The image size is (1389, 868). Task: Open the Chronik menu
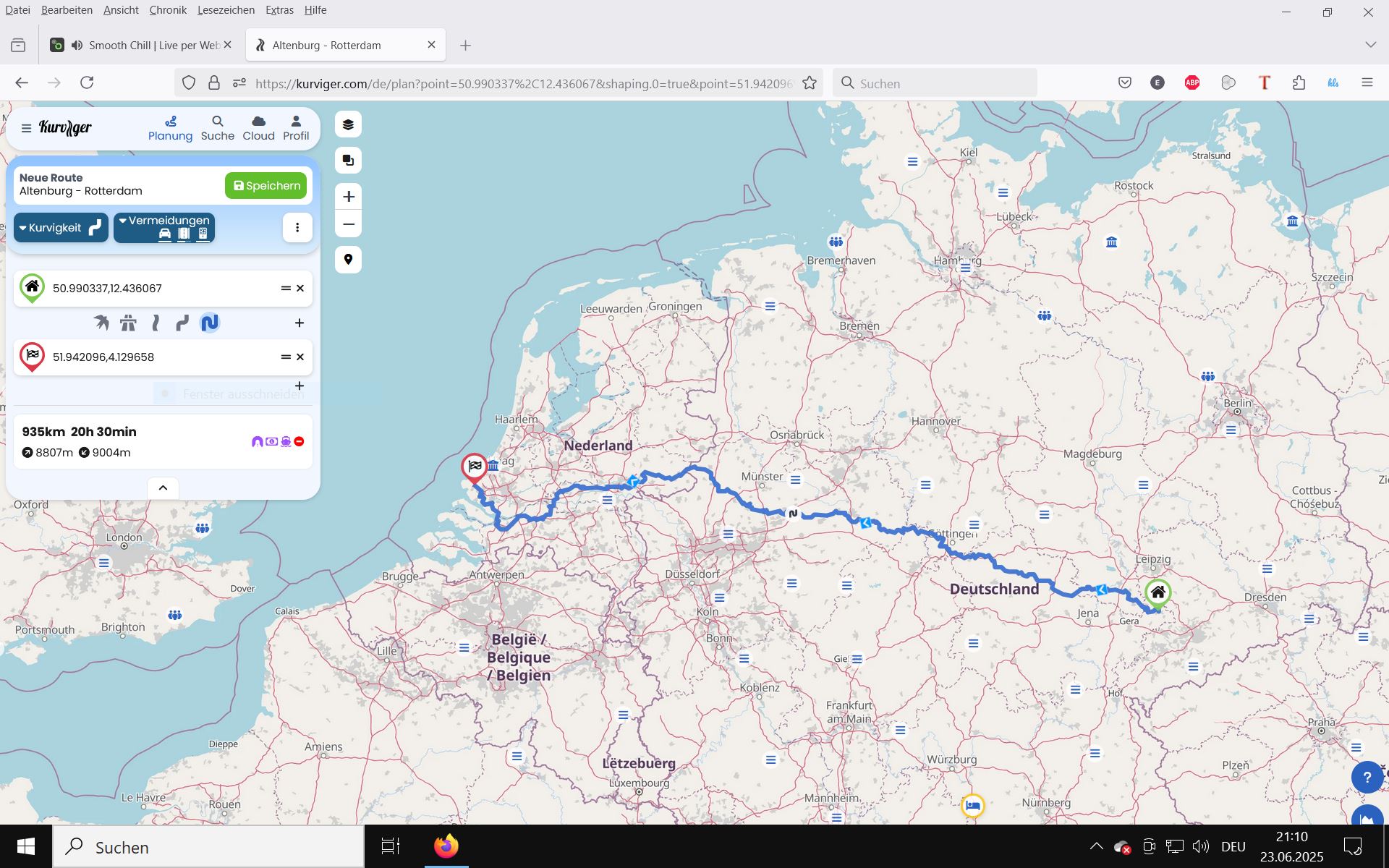pyautogui.click(x=168, y=10)
